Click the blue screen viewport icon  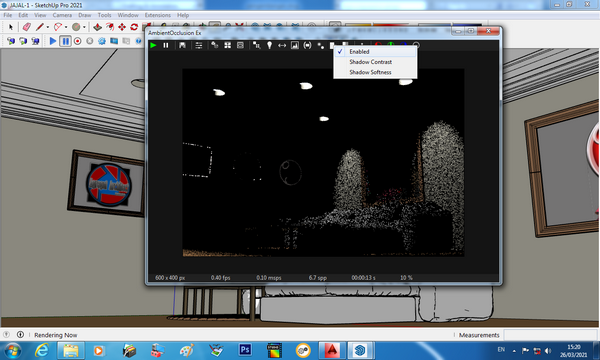click(x=114, y=41)
